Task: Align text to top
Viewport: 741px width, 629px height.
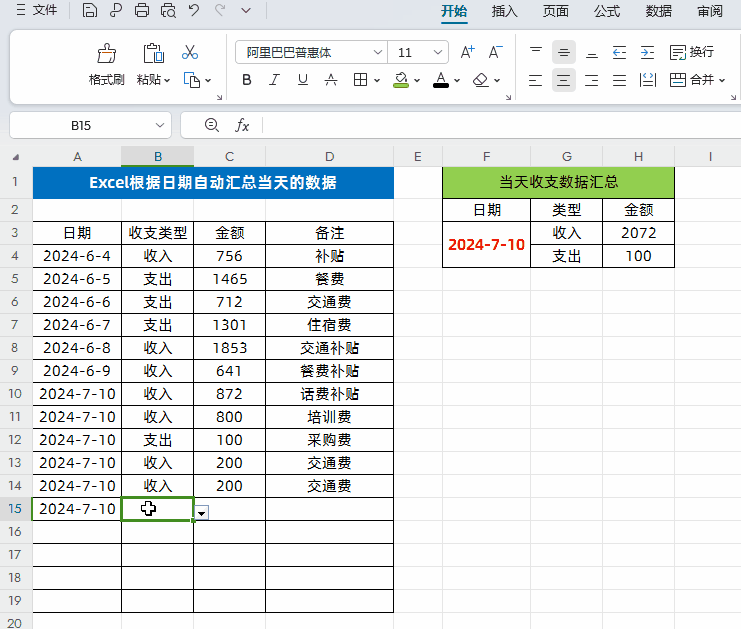Action: tap(535, 52)
